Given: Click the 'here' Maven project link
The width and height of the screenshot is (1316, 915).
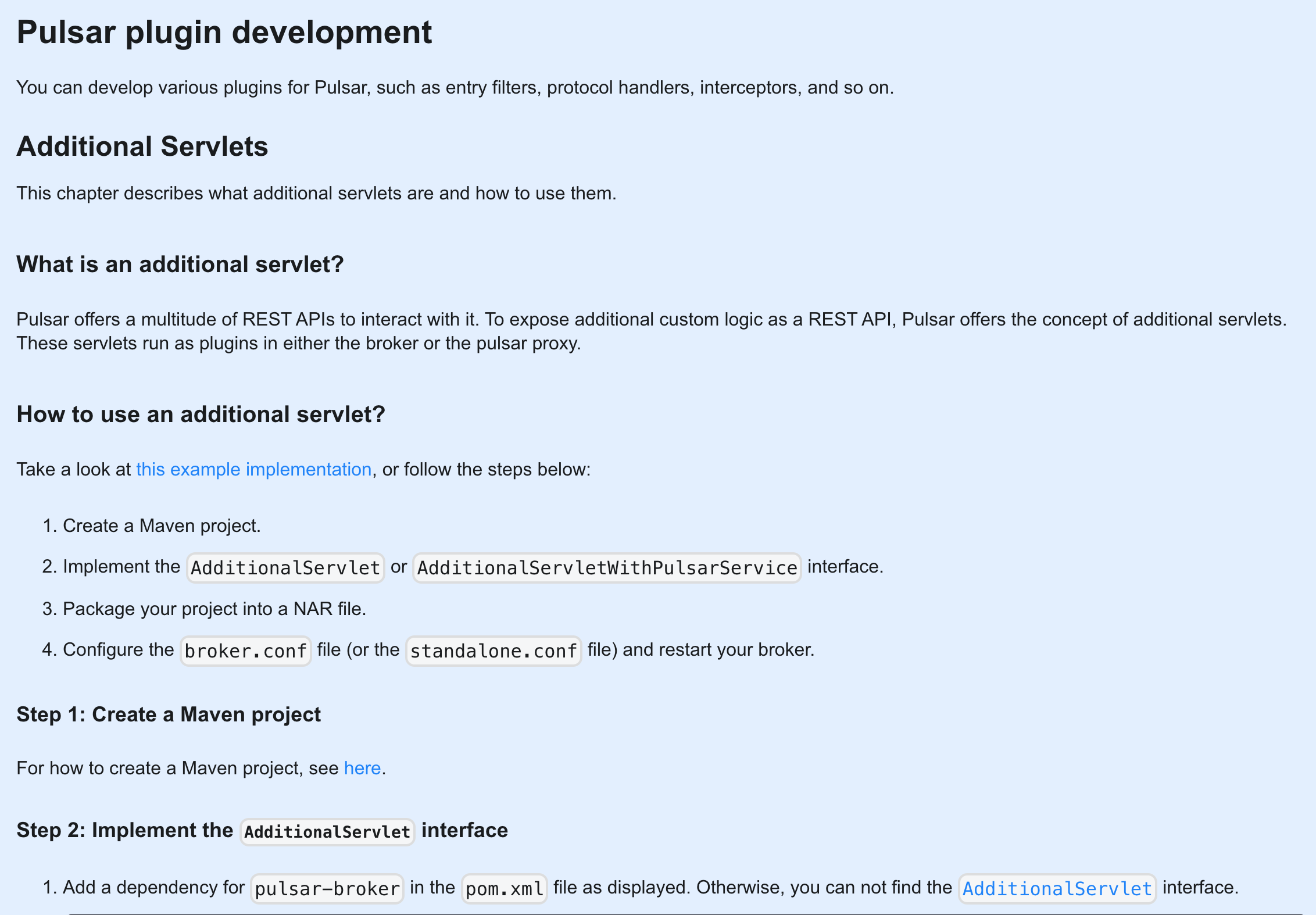Looking at the screenshot, I should point(362,768).
